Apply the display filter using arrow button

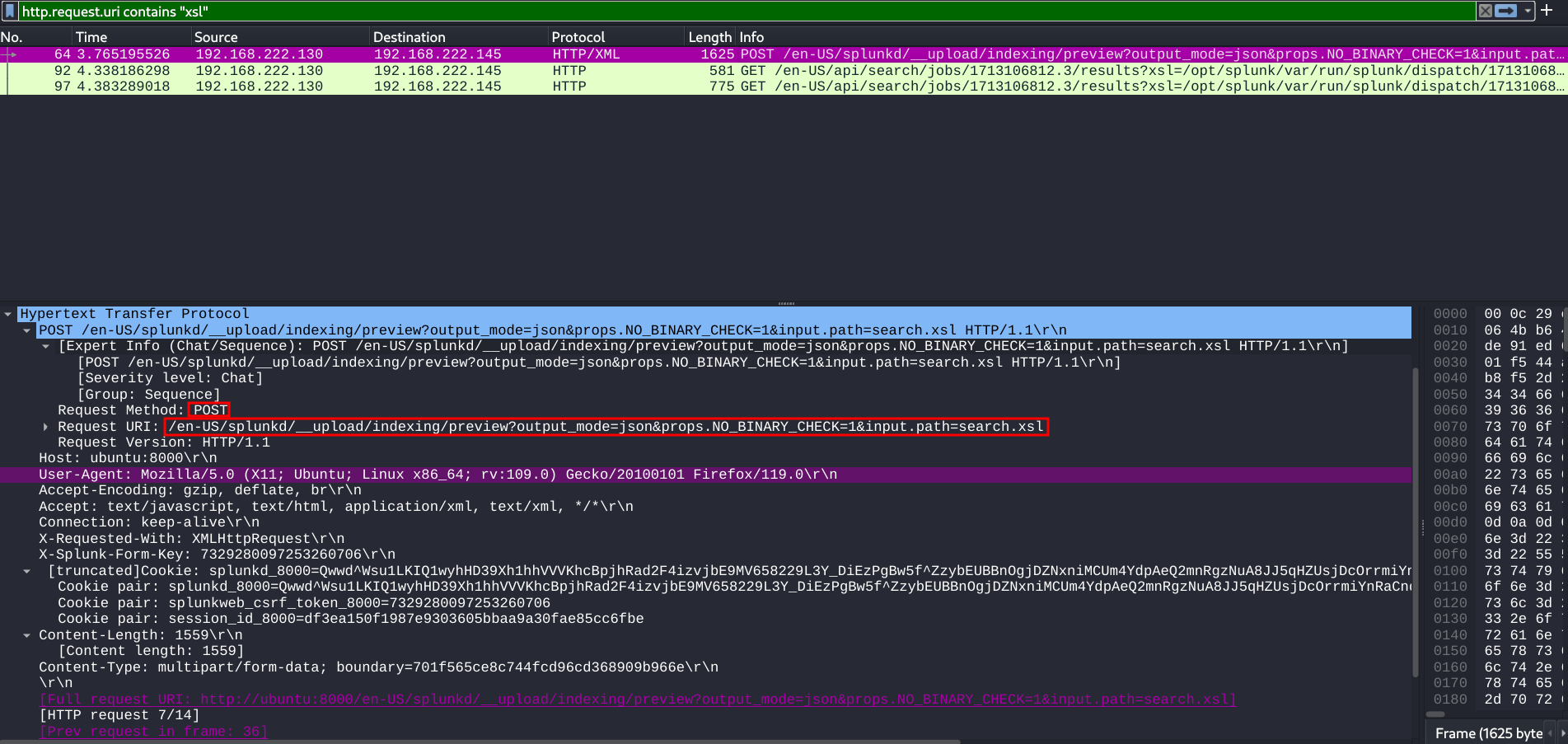tap(1506, 11)
